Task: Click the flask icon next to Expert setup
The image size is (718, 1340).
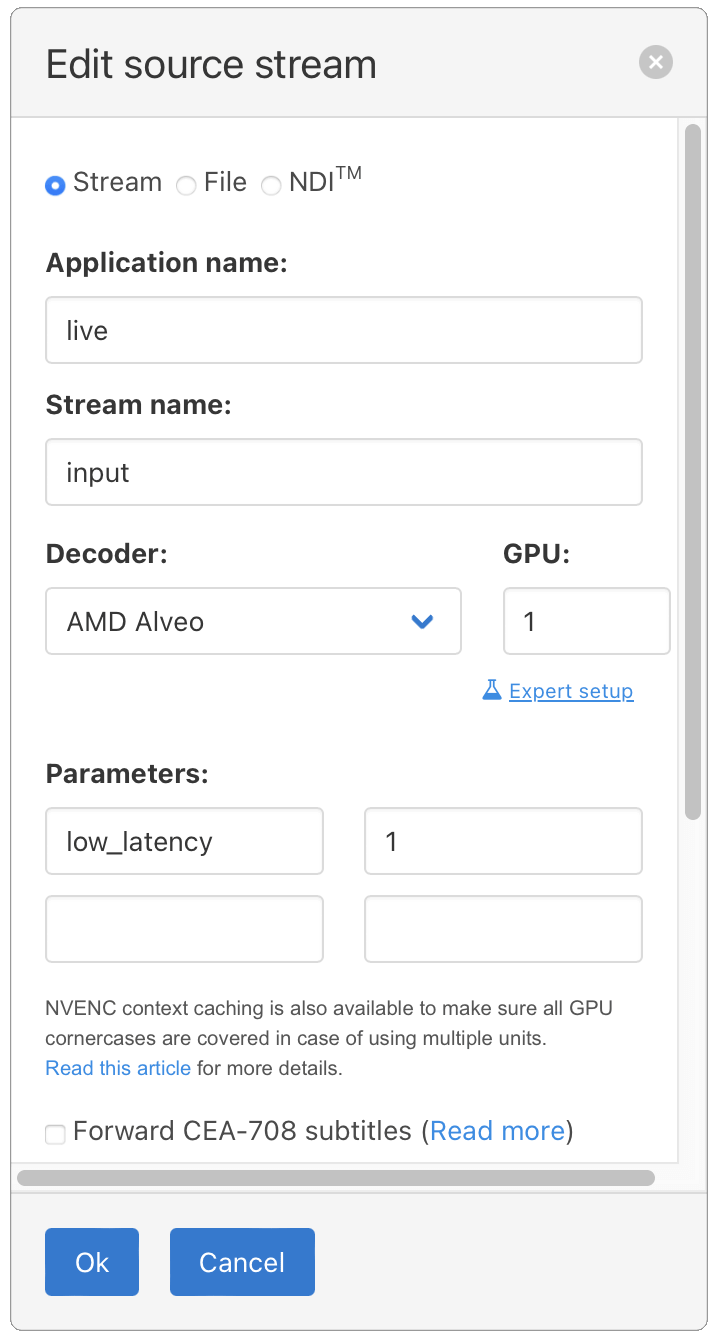Action: click(x=491, y=690)
